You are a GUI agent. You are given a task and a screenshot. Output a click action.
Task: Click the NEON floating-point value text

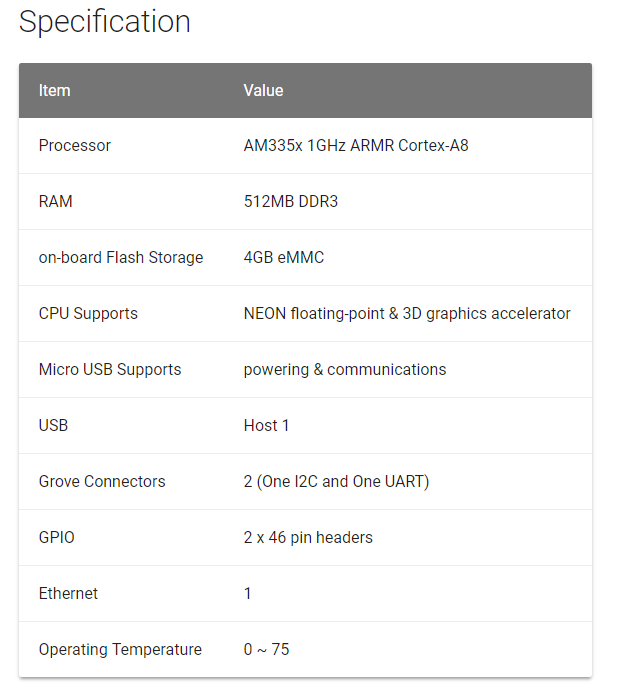pos(407,313)
